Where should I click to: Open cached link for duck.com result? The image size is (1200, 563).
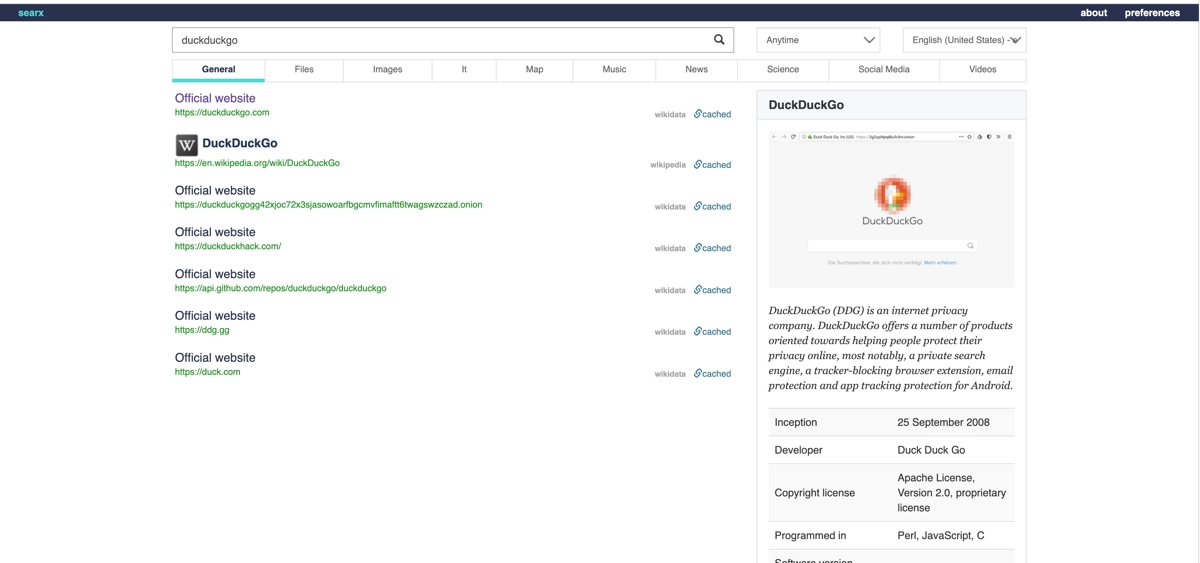tap(713, 374)
